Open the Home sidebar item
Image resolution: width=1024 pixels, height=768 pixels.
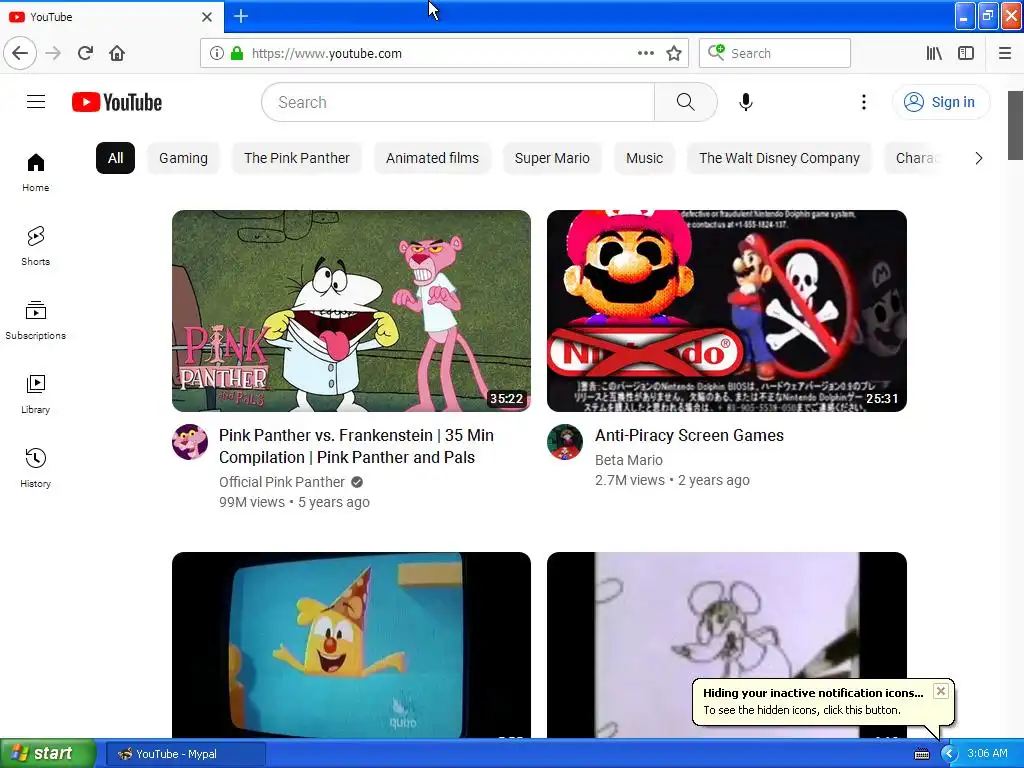(36, 172)
